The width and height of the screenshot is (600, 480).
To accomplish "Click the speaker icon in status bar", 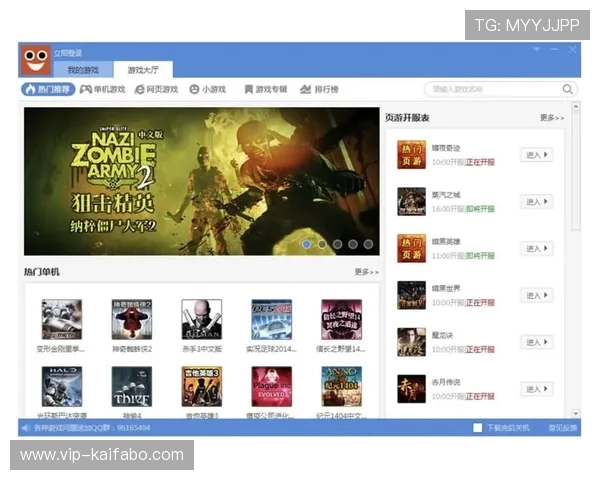I will click(26, 428).
